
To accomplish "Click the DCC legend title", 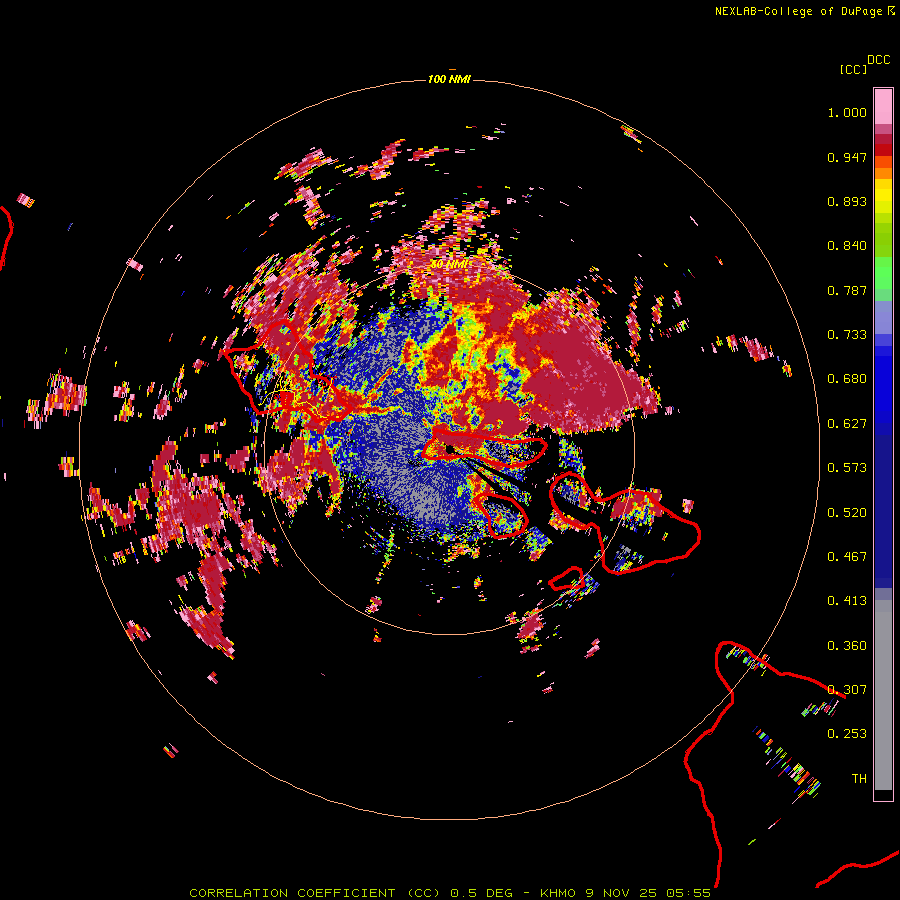I will coord(879,60).
